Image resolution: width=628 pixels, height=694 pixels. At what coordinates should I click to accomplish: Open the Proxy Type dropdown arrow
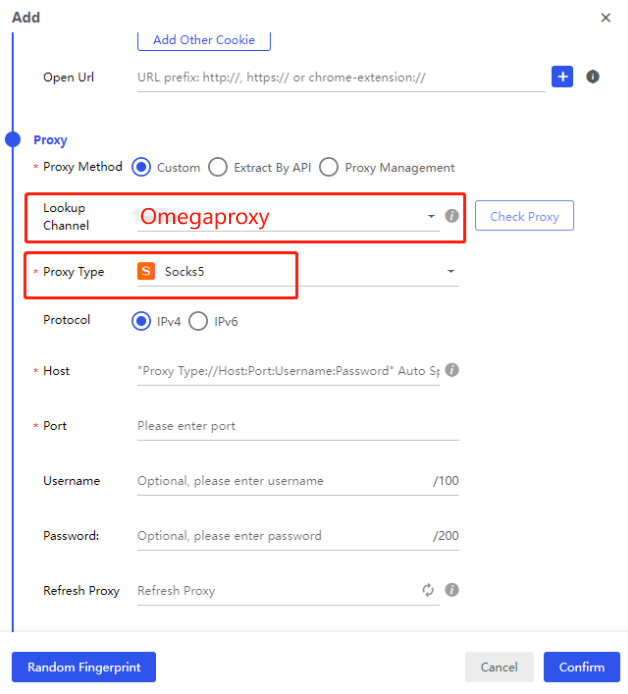(x=451, y=271)
